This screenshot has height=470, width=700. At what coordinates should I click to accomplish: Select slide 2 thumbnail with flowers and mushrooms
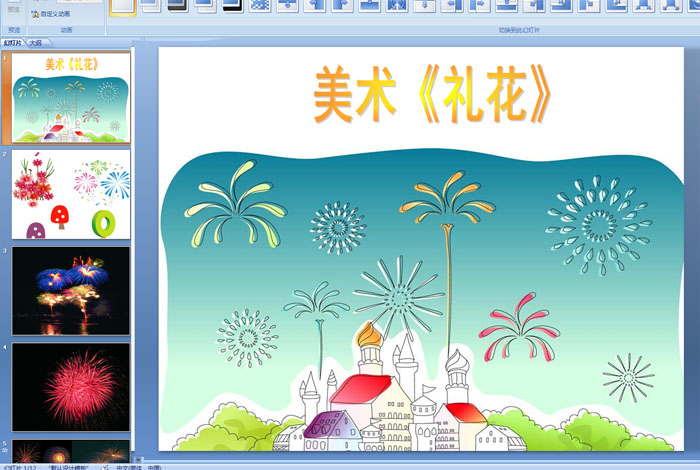coord(71,194)
